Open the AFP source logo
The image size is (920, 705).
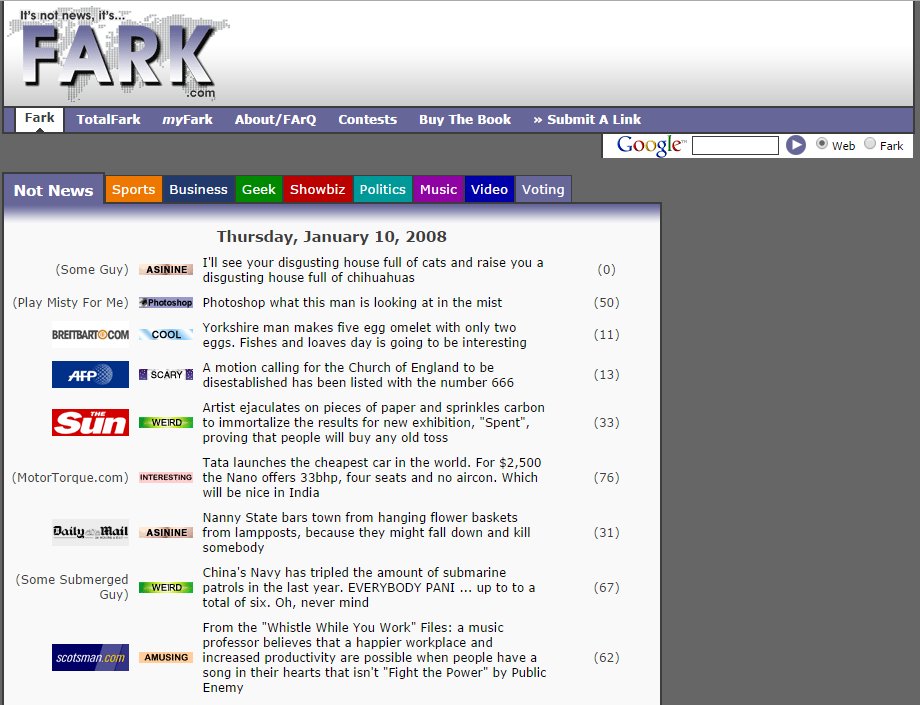(90, 374)
